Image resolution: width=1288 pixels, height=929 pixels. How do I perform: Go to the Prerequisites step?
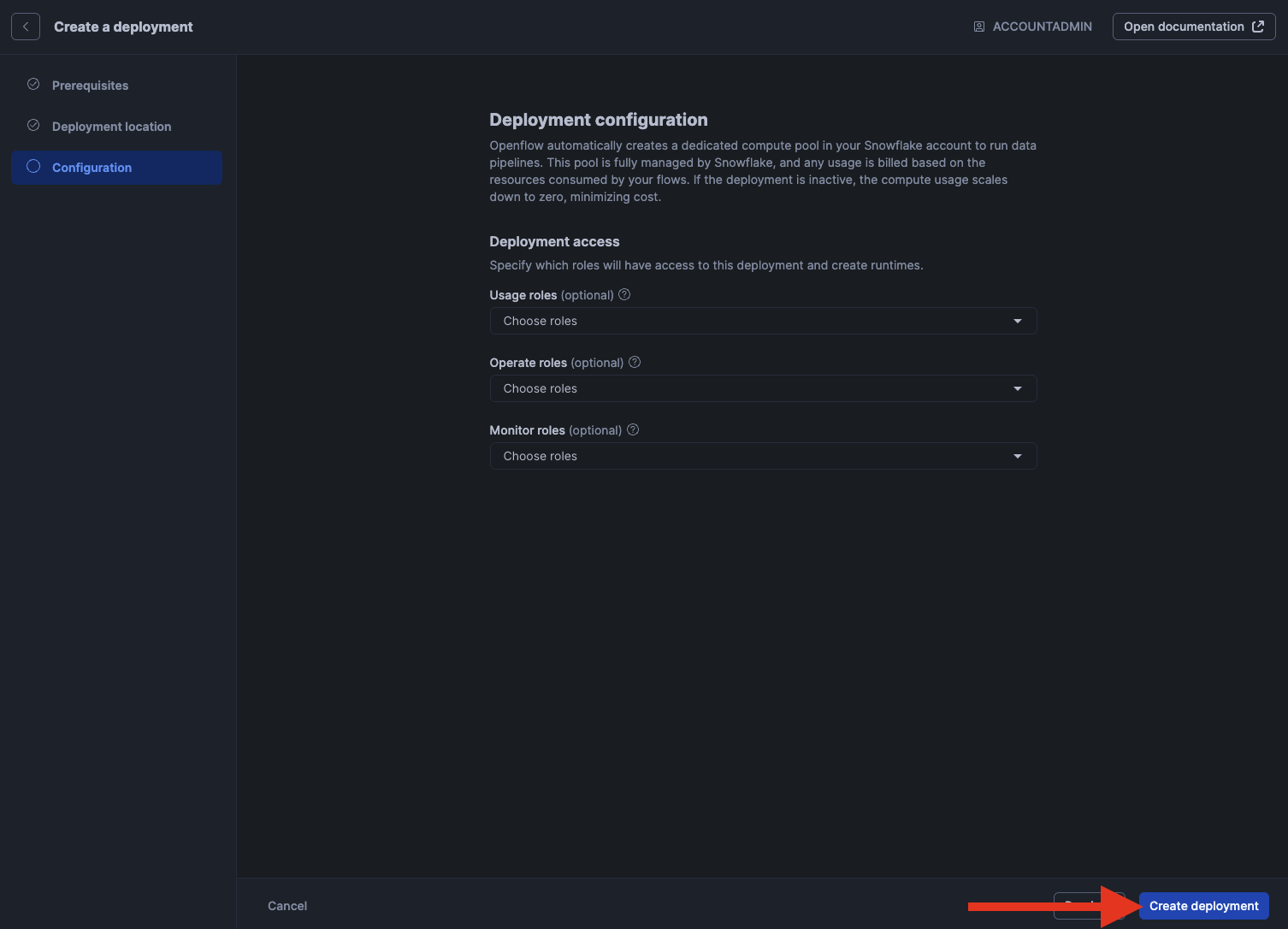click(x=90, y=86)
